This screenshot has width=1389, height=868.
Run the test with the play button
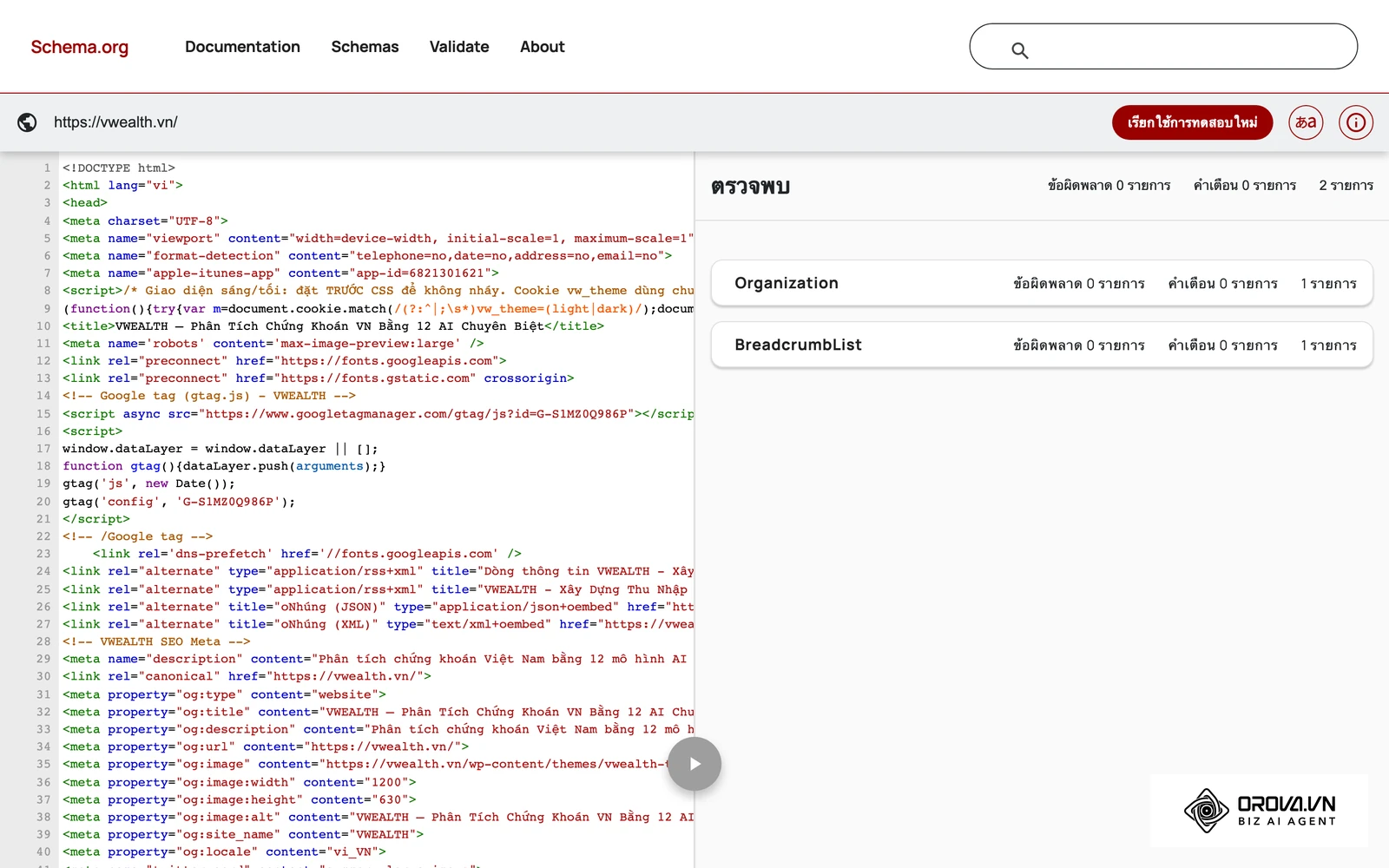(694, 764)
